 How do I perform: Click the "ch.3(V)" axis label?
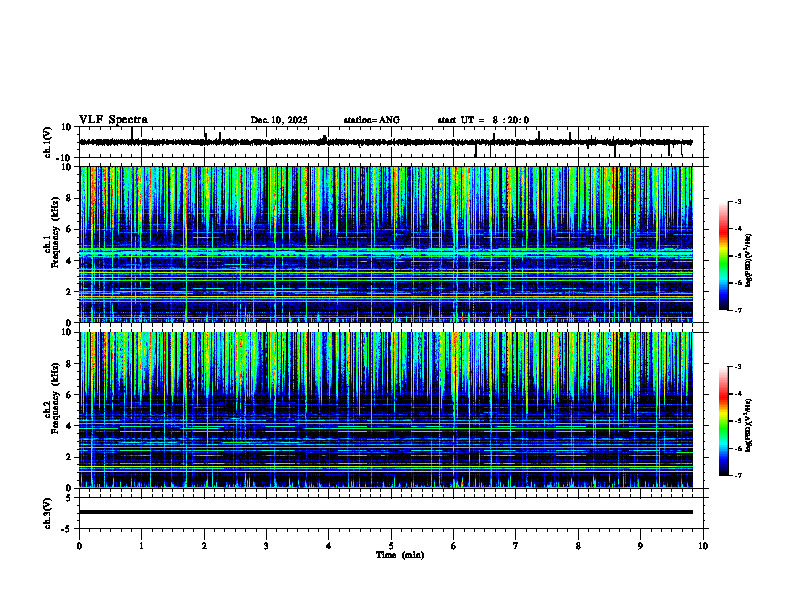48,513
